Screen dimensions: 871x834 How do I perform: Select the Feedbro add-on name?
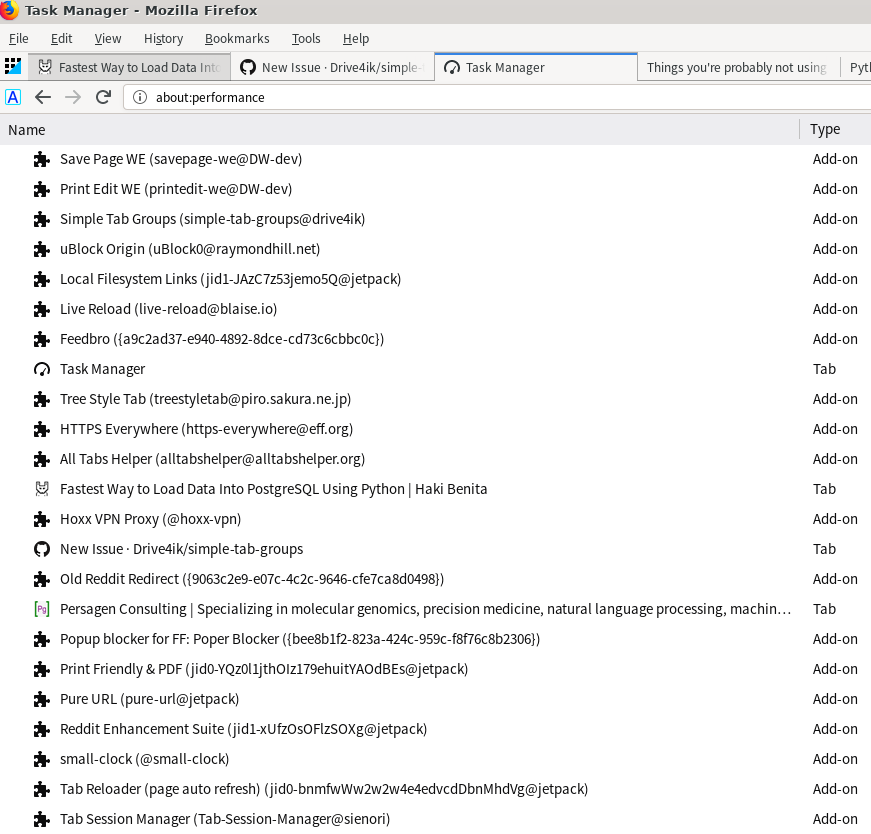tap(222, 339)
